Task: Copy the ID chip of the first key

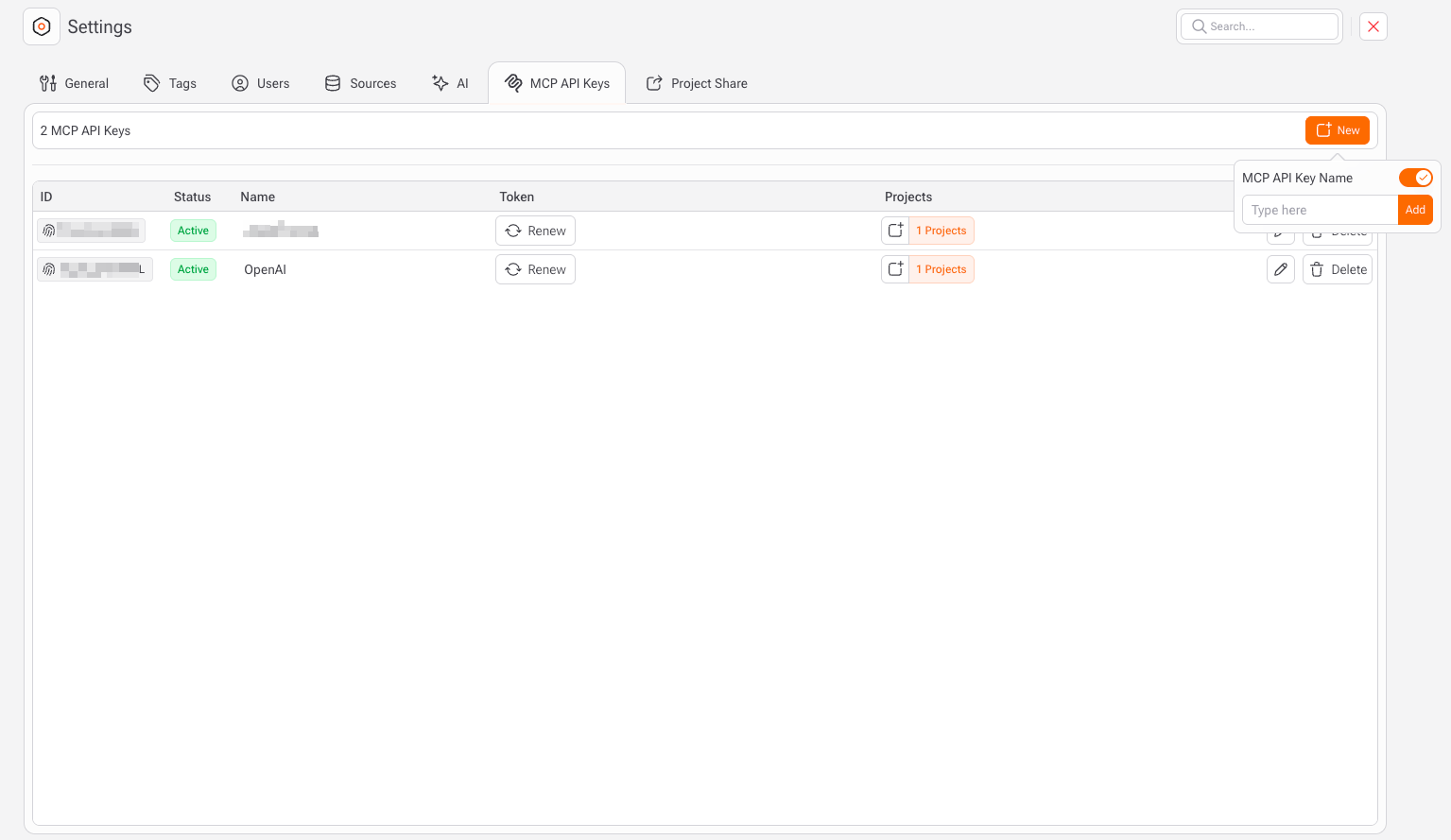Action: 91,231
